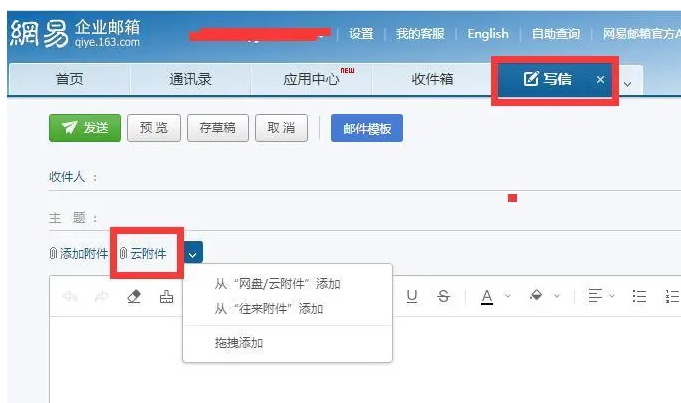Open the font color dropdown arrow
681x403 pixels.
click(507, 296)
